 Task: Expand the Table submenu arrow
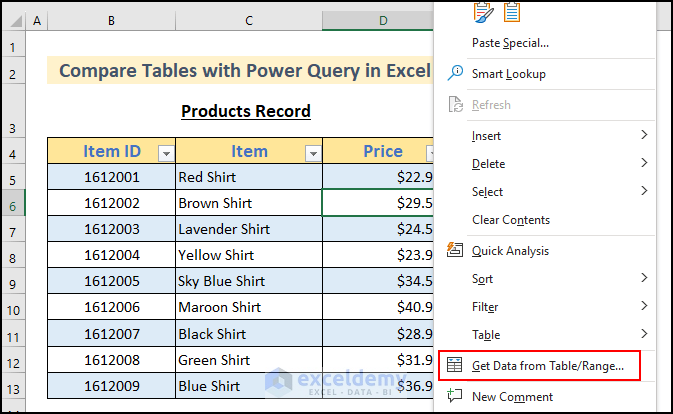[x=644, y=333]
